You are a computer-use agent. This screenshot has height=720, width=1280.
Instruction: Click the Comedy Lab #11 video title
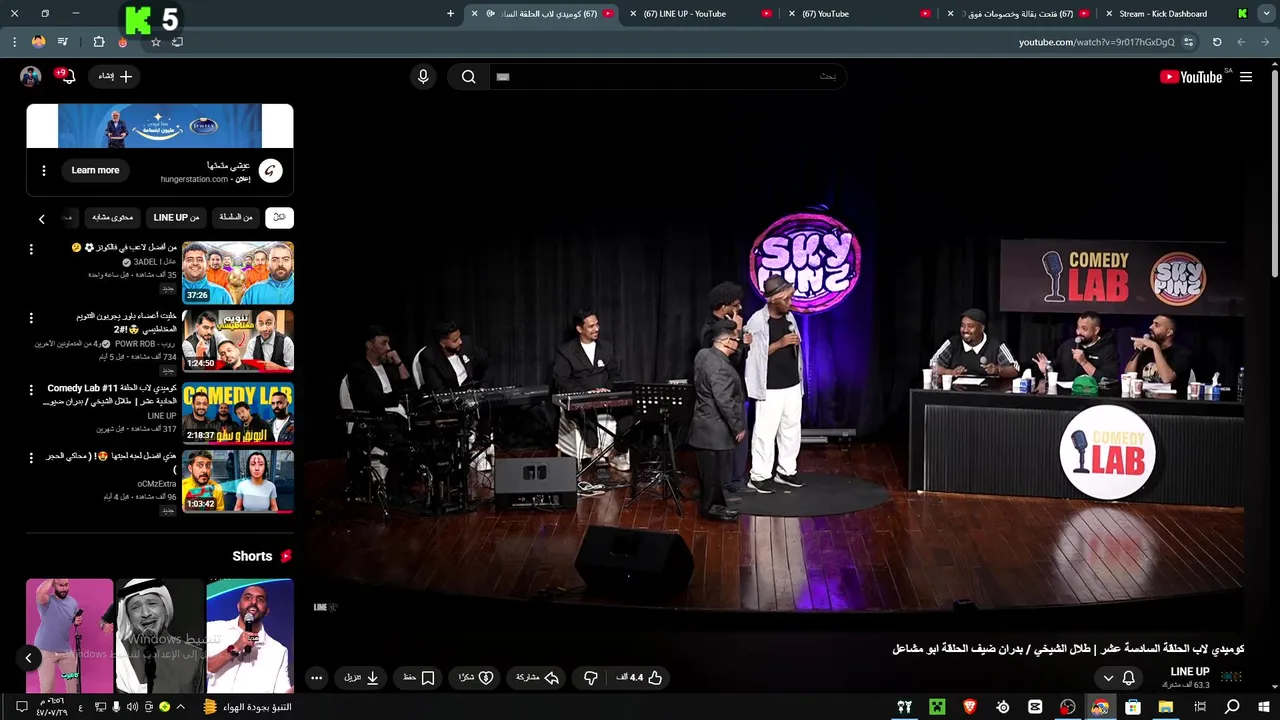point(111,394)
